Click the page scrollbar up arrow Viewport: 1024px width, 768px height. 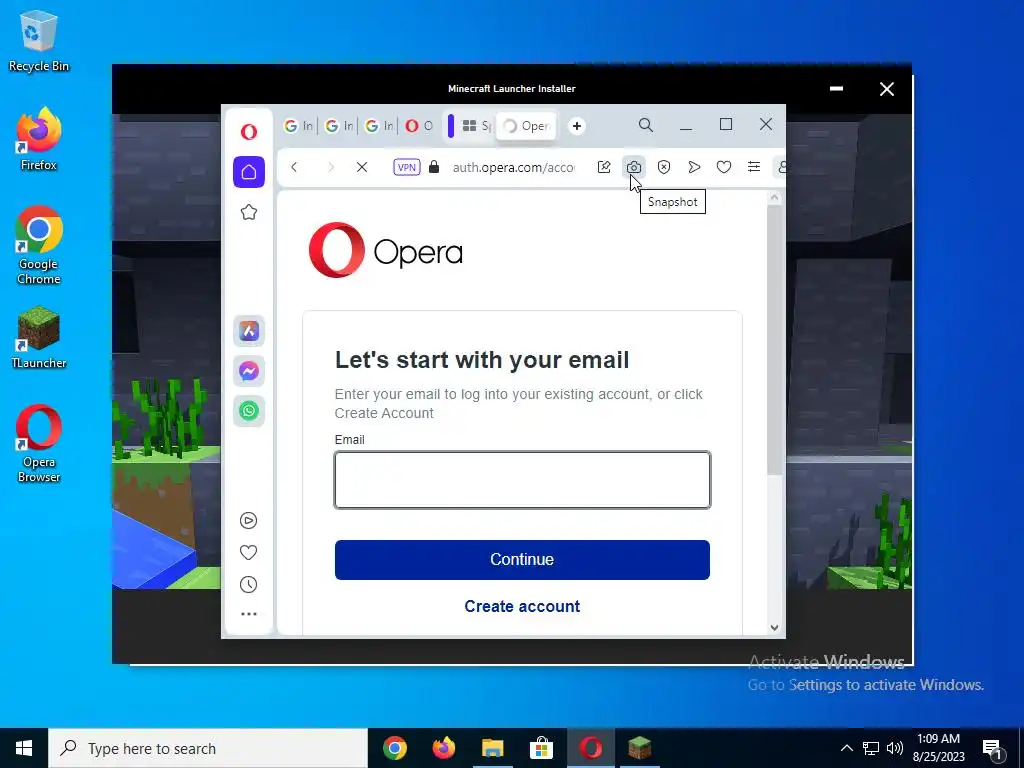[x=774, y=197]
